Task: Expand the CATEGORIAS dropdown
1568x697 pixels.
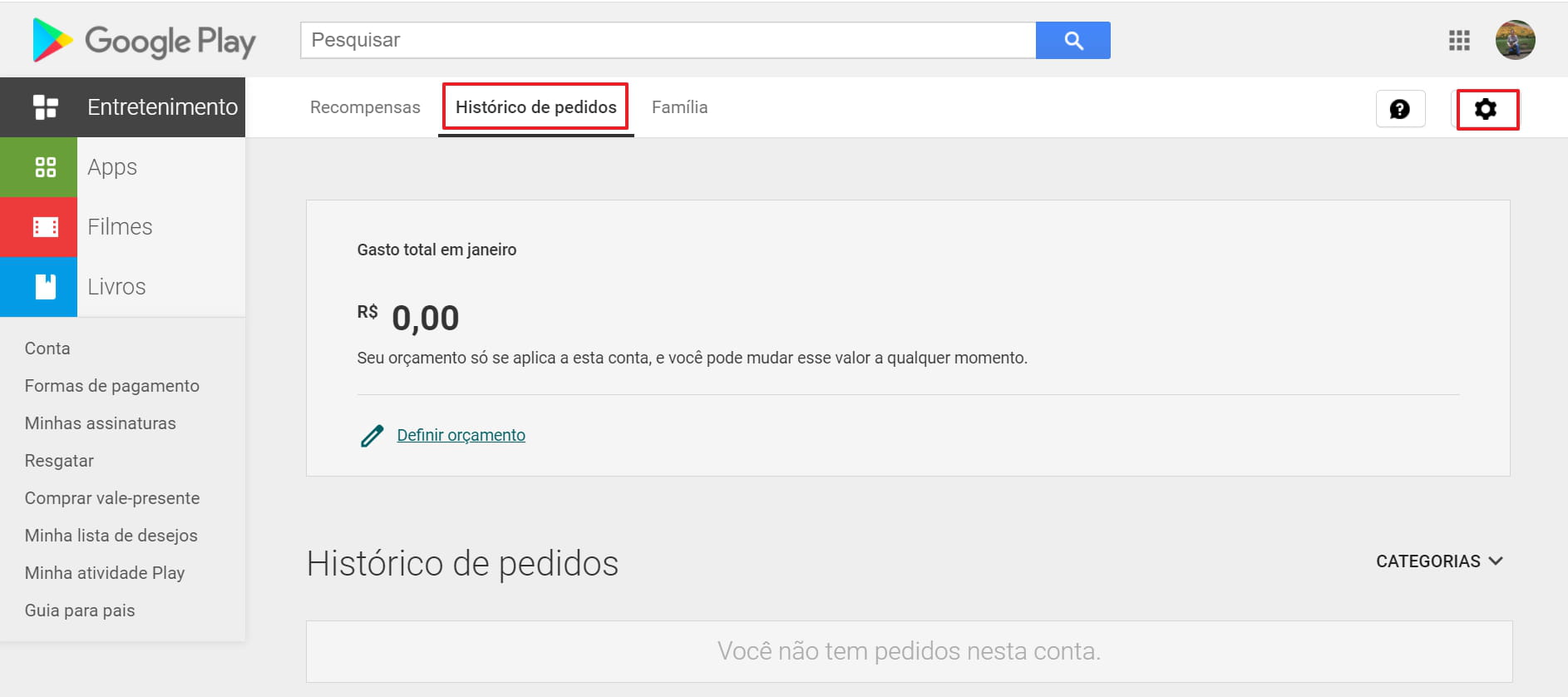Action: point(1439,561)
